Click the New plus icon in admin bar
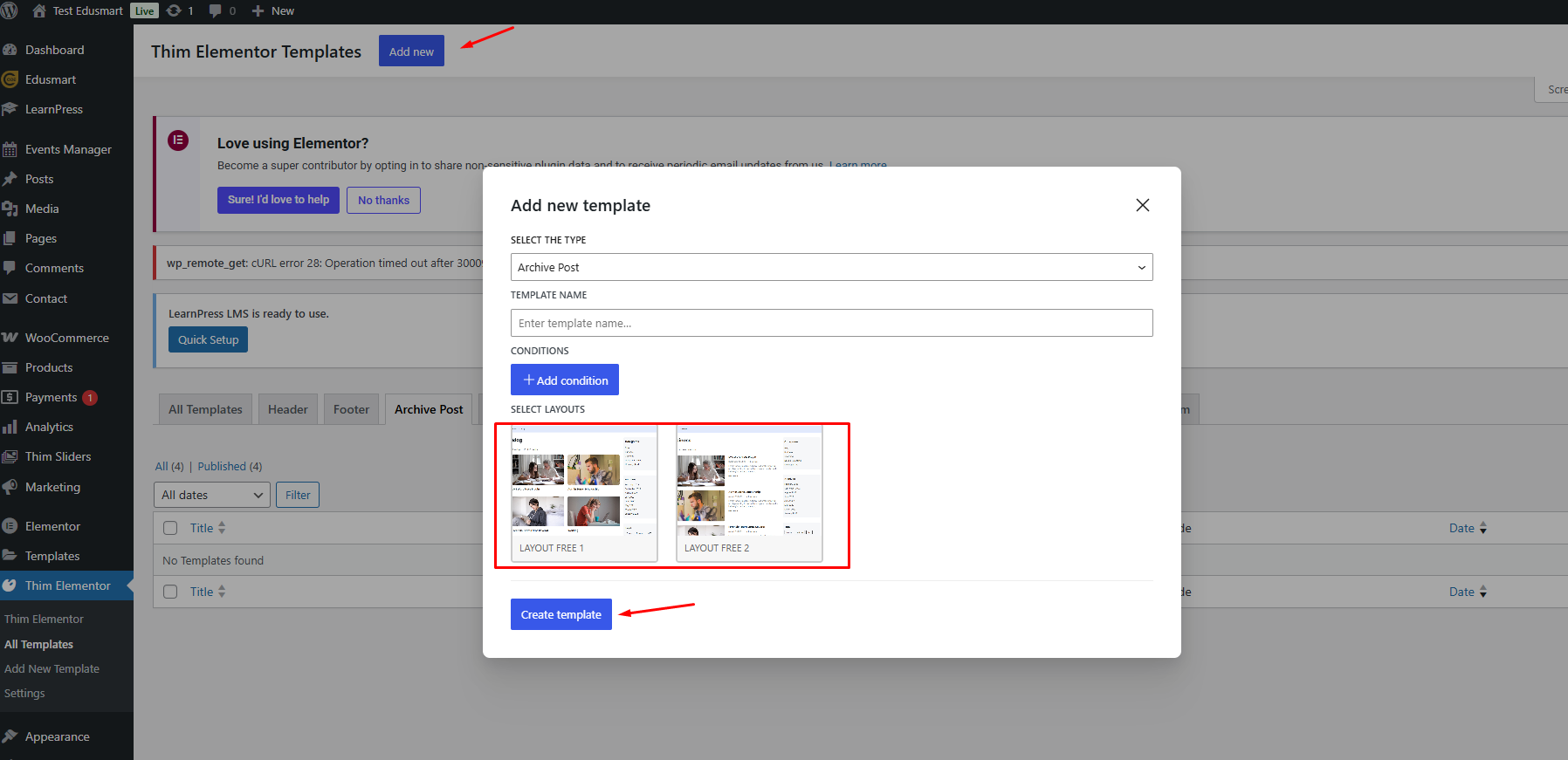The width and height of the screenshot is (1568, 760). click(258, 10)
